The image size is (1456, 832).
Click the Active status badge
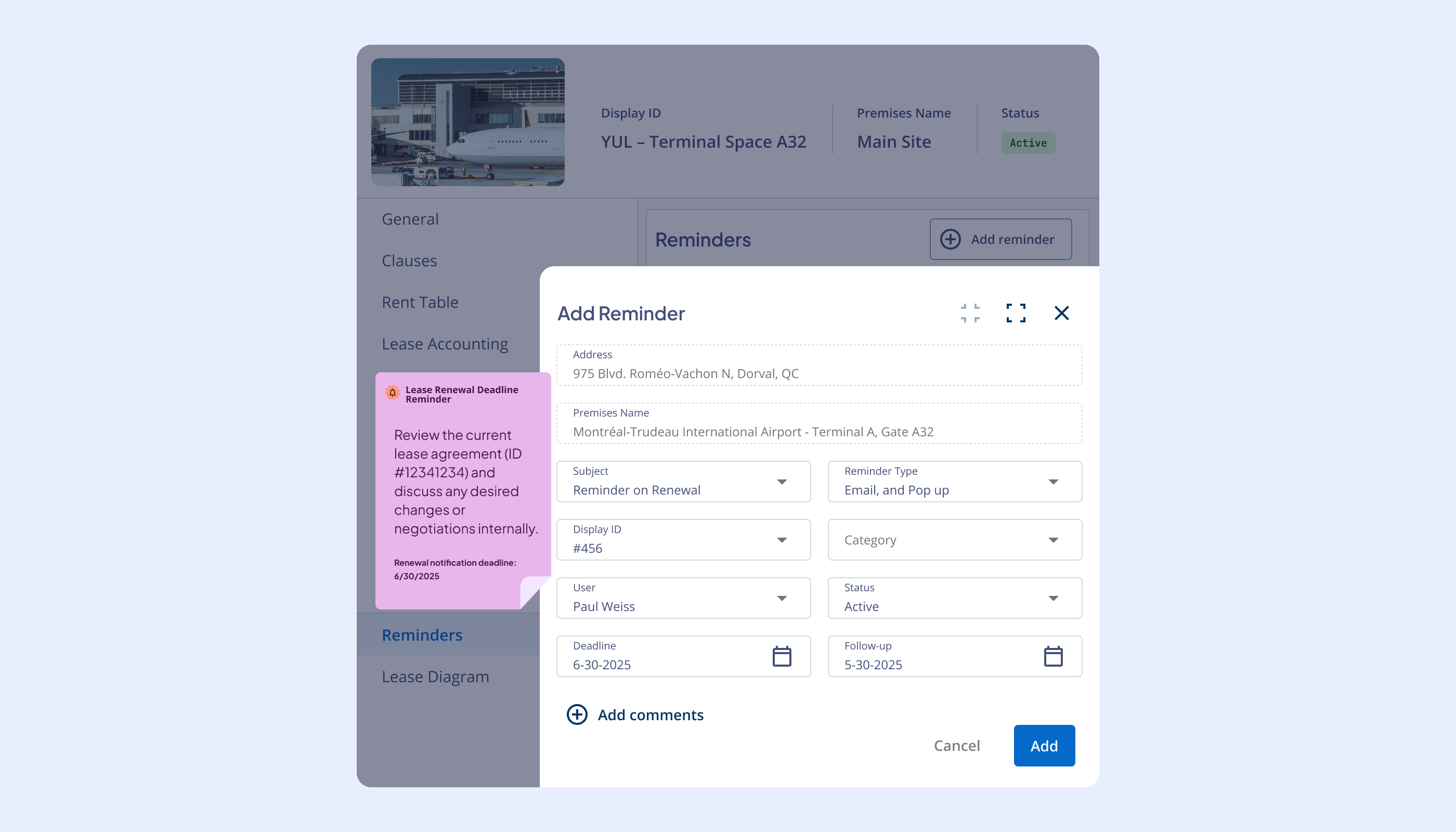tap(1028, 143)
